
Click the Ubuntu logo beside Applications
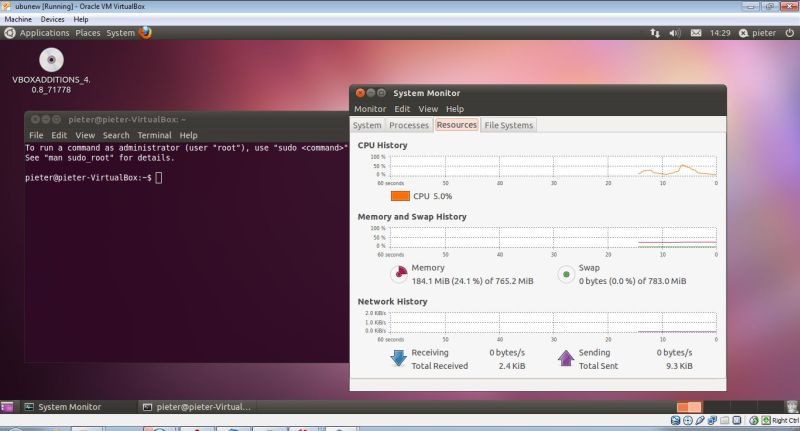pos(10,33)
